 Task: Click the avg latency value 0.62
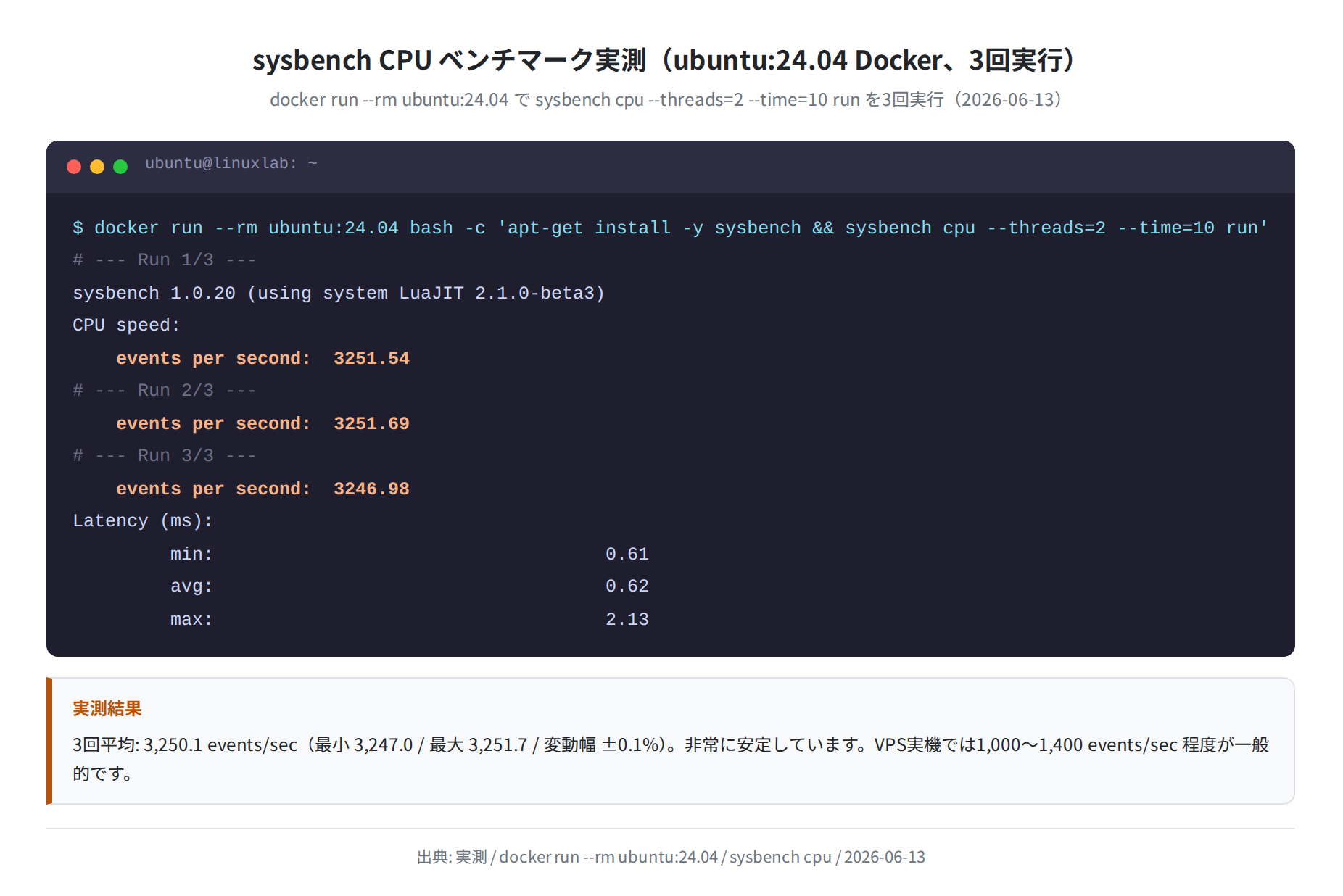627,586
